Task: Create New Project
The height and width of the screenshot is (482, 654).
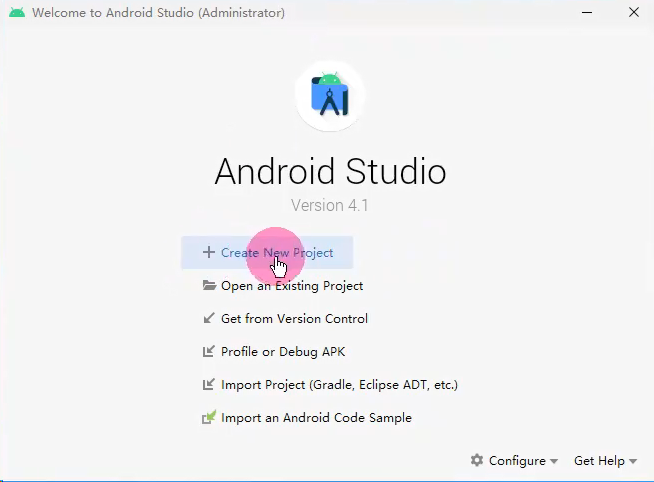Action: point(267,253)
